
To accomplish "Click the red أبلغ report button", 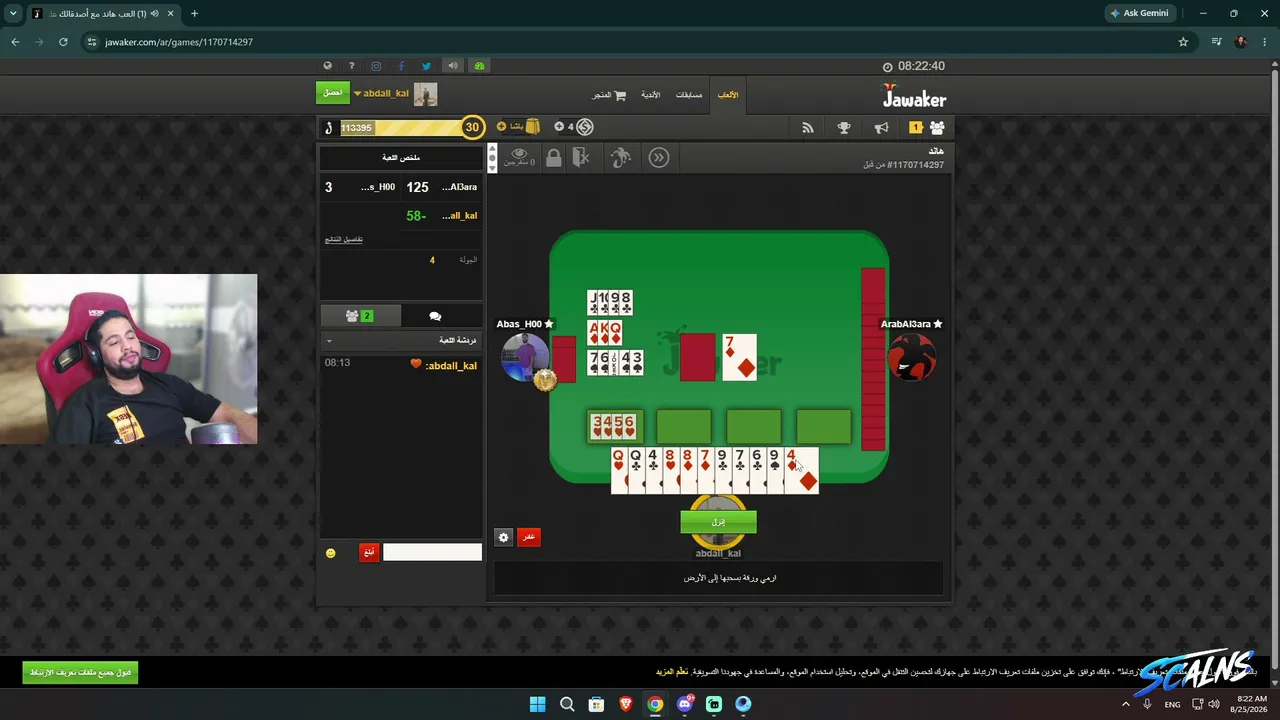I will (x=369, y=552).
